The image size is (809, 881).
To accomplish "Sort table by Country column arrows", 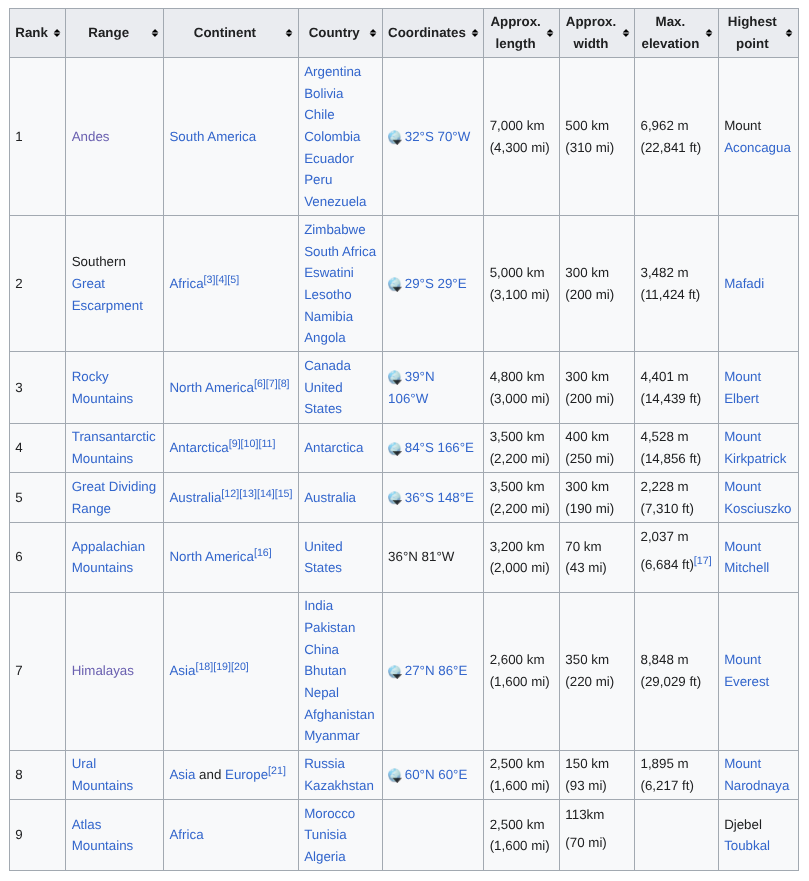I will (372, 33).
